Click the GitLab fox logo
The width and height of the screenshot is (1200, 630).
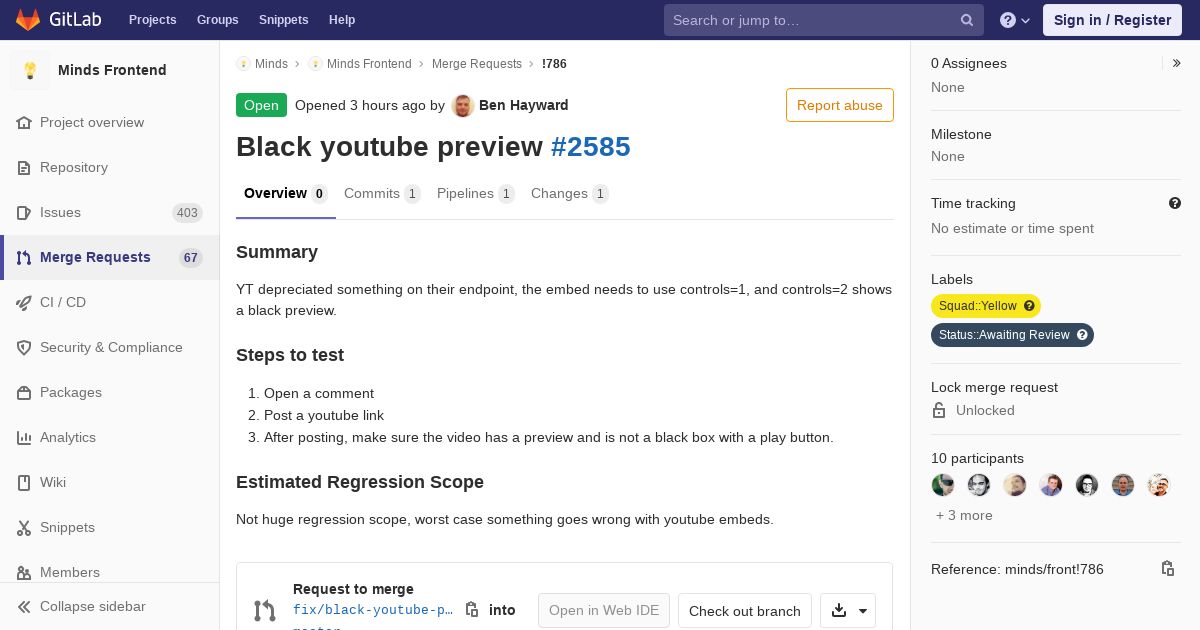point(28,19)
